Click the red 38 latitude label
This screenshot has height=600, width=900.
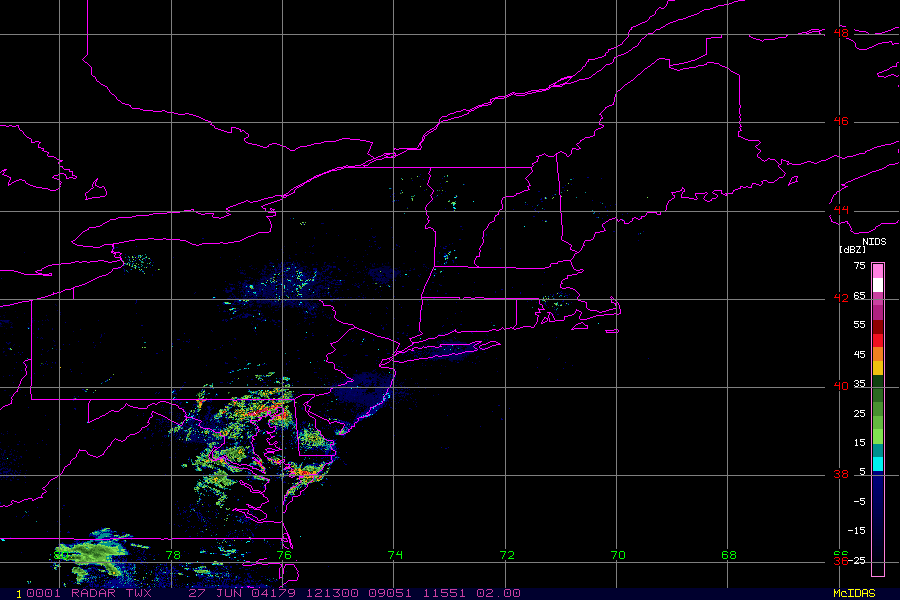coord(841,474)
